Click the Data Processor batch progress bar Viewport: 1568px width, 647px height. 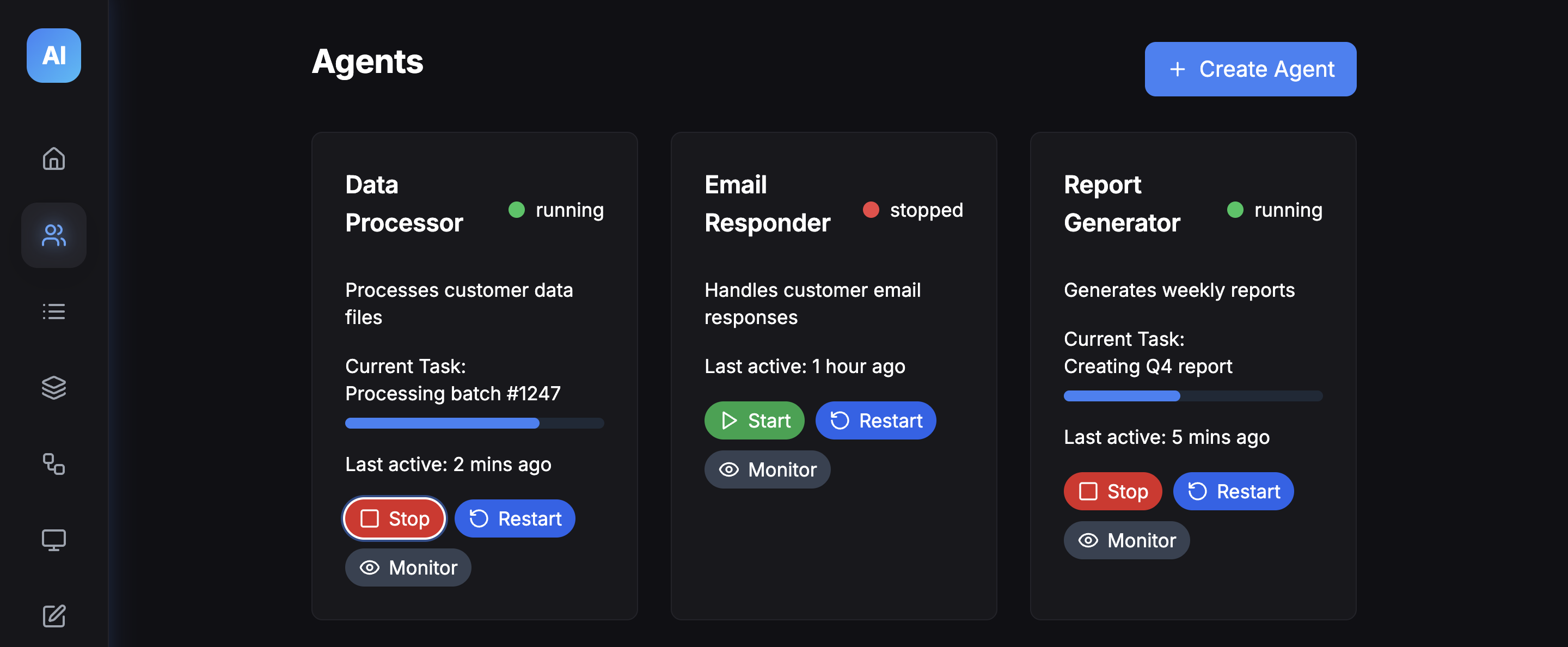tap(474, 423)
